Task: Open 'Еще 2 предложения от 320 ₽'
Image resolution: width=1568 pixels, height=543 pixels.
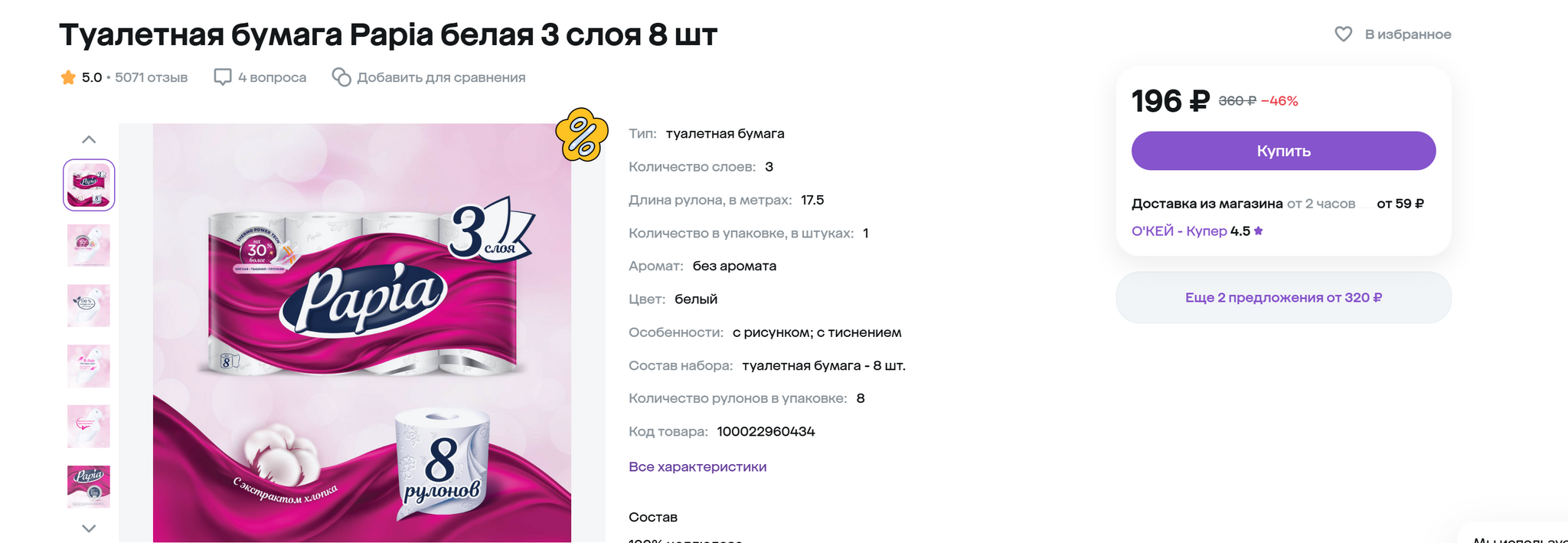Action: (x=1283, y=297)
